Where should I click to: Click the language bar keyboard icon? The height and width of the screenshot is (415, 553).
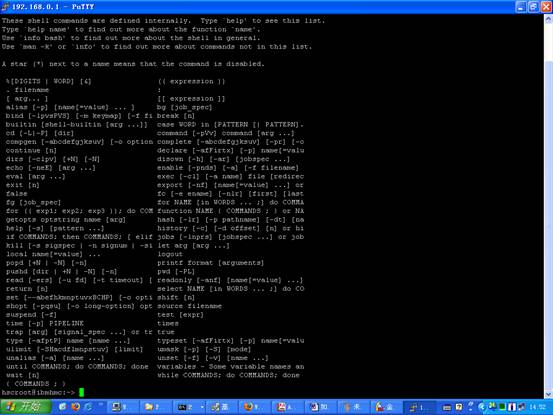pyautogui.click(x=447, y=408)
